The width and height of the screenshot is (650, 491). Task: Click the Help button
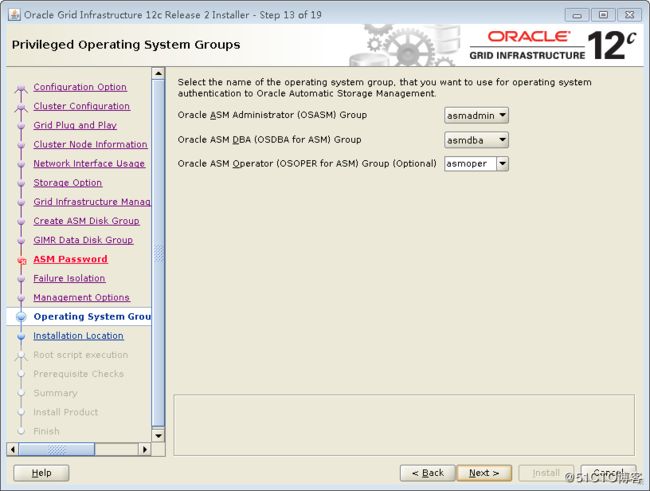click(41, 473)
